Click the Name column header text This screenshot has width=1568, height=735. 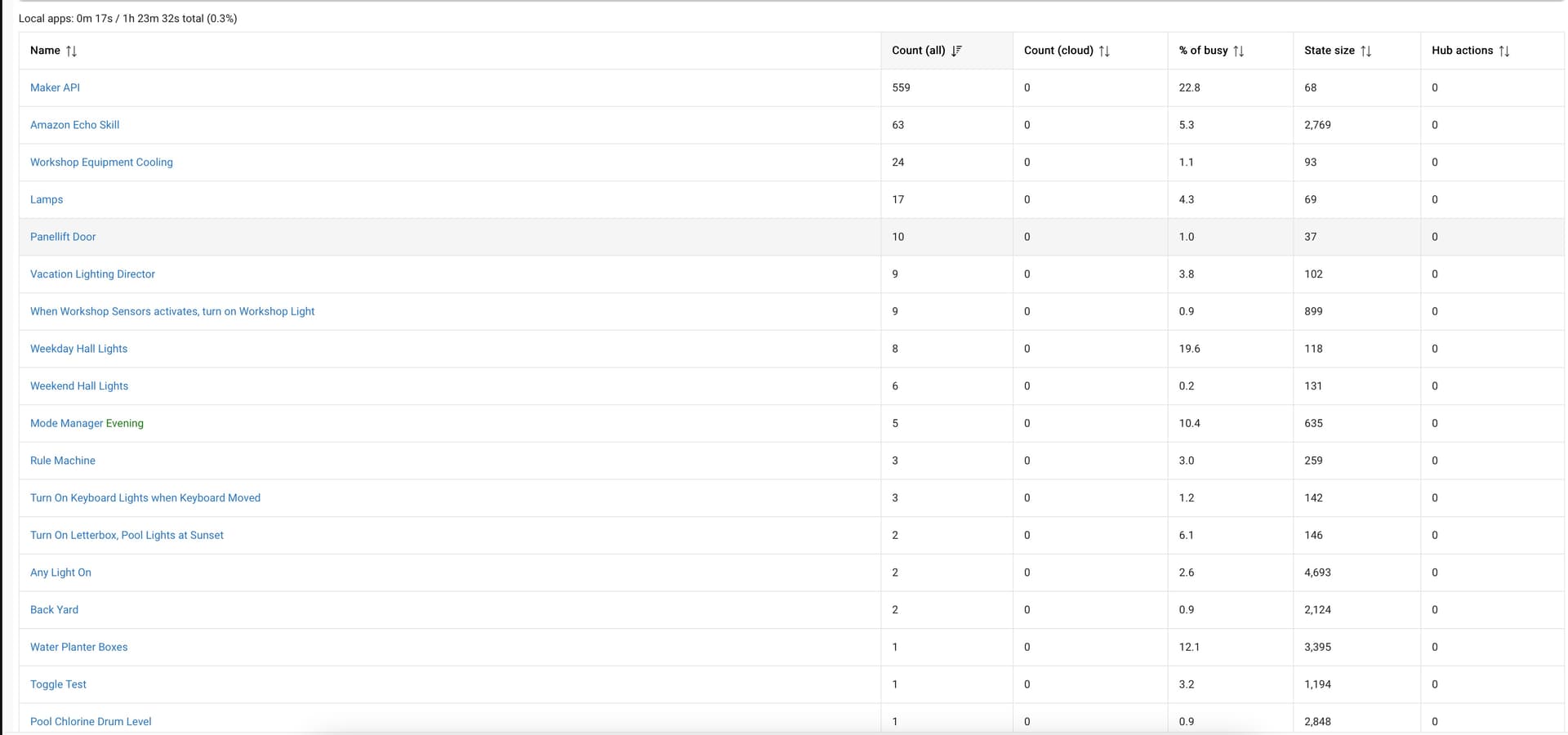[x=45, y=51]
